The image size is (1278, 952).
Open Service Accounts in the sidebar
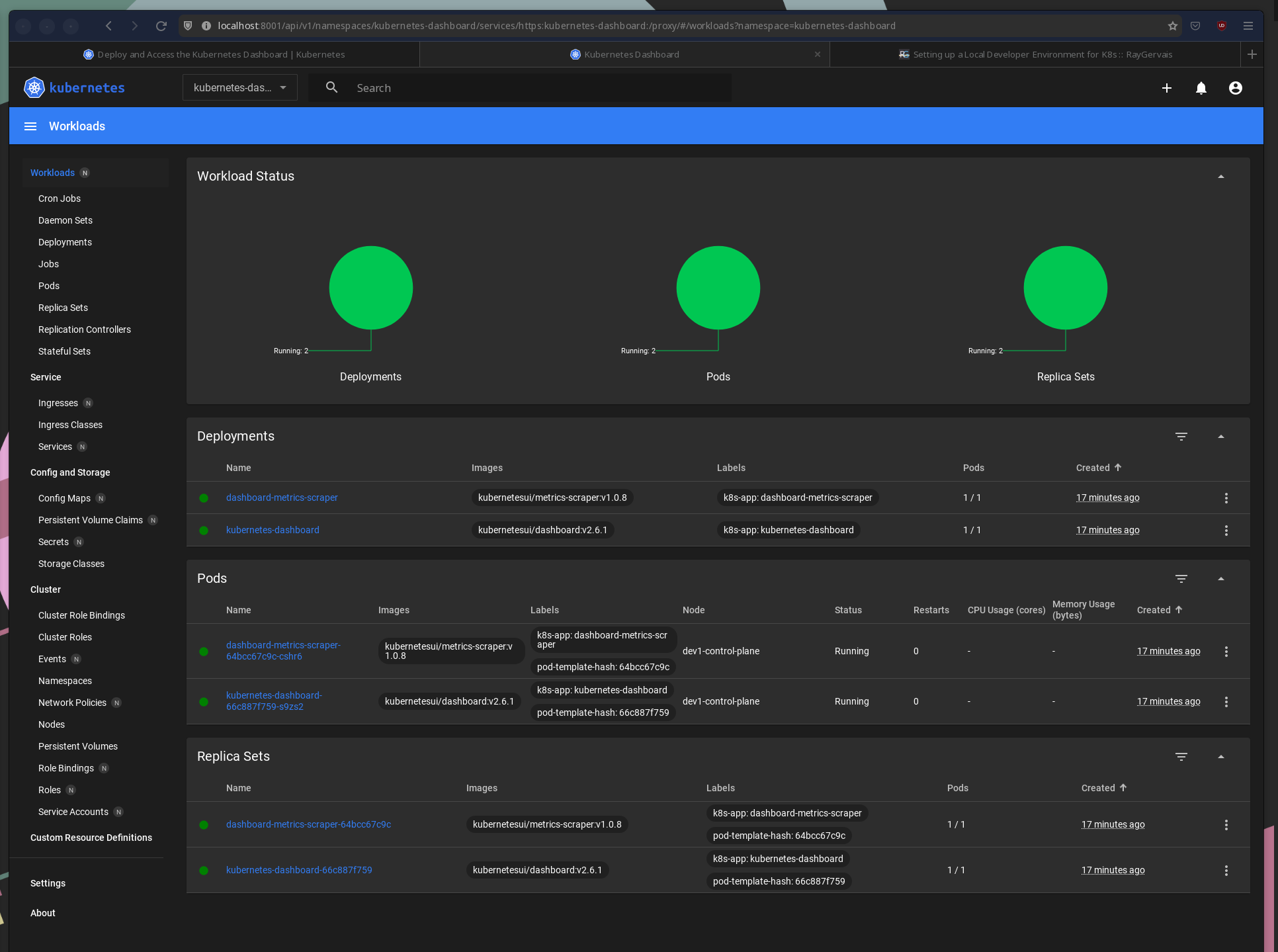[73, 812]
